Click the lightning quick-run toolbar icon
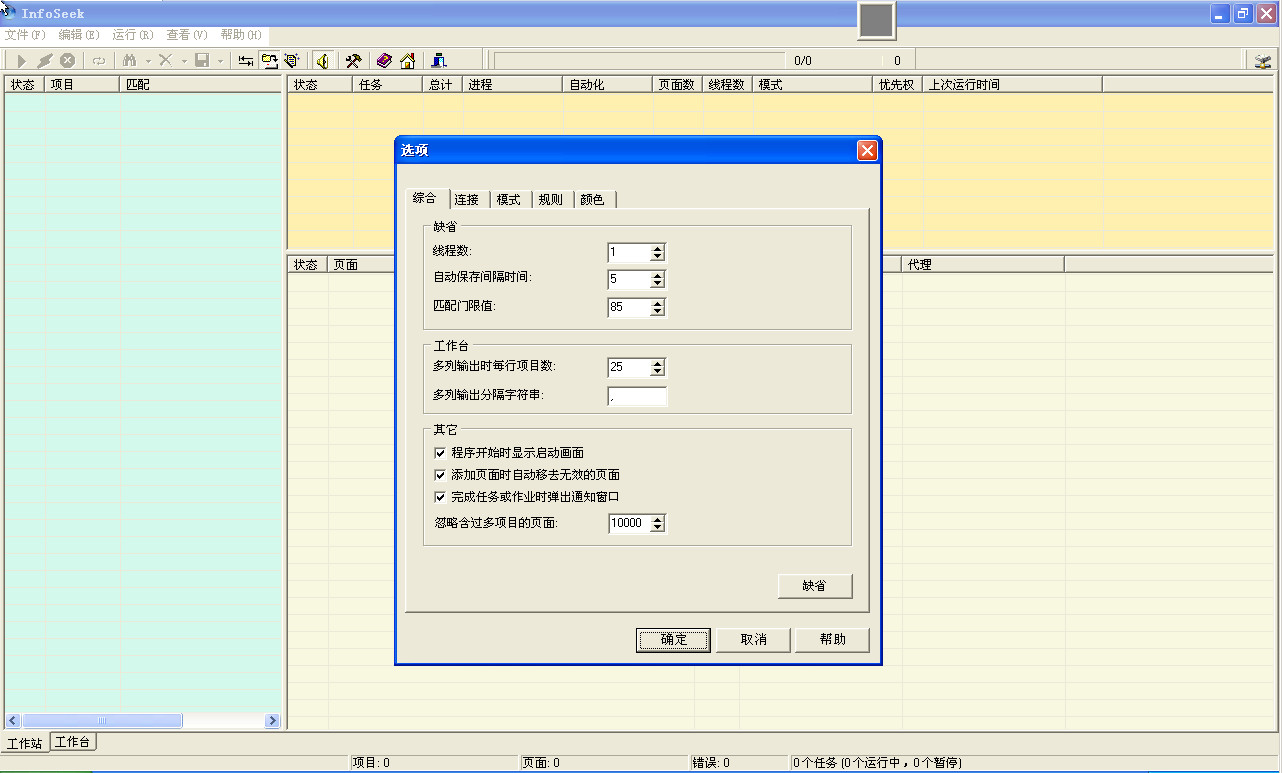The image size is (1282, 773). pyautogui.click(x=45, y=61)
